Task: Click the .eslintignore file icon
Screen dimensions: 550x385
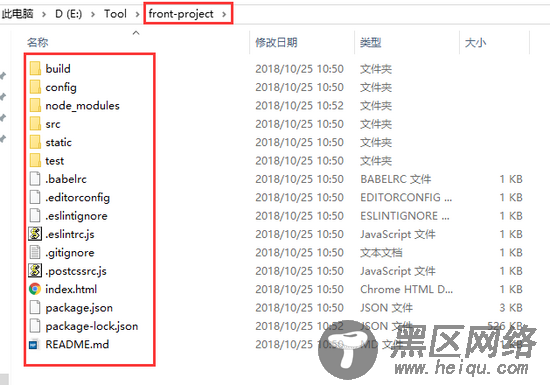Action: coord(35,216)
